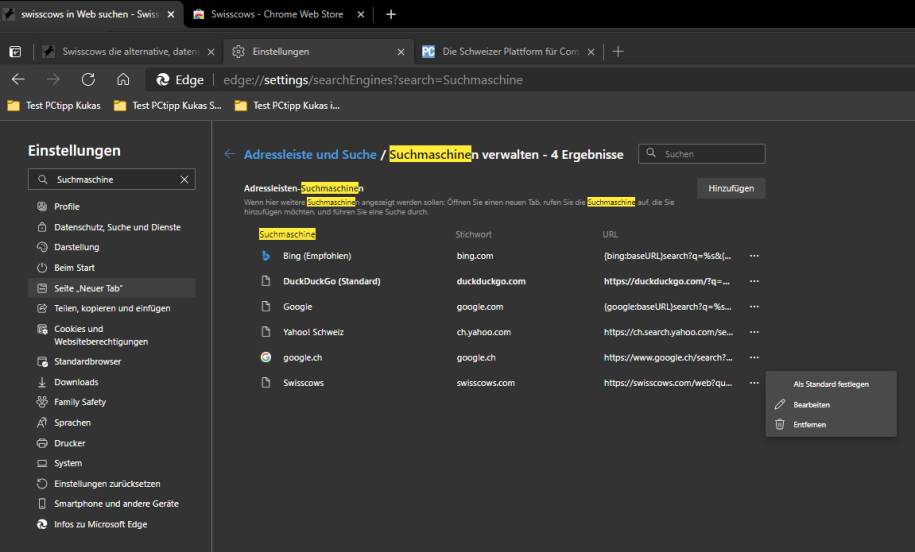Click the Google logo icon beside google.ch
This screenshot has width=915, height=552.
pyautogui.click(x=266, y=357)
